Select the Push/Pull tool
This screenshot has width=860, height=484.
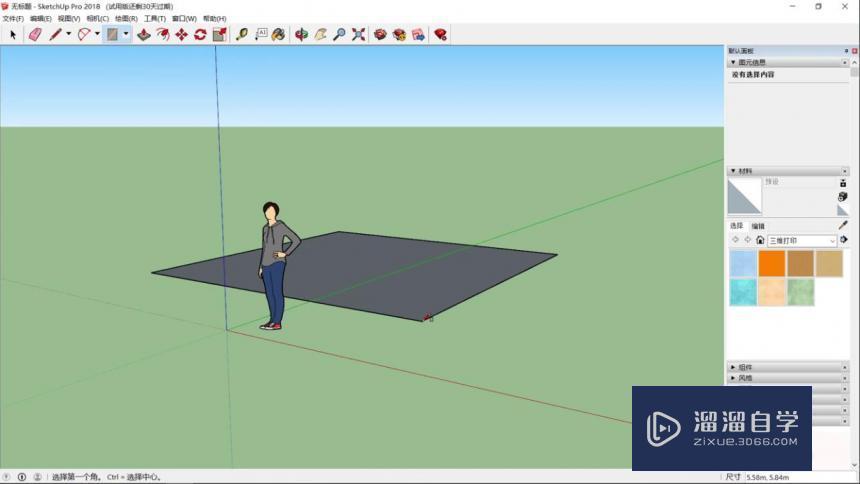pos(144,35)
